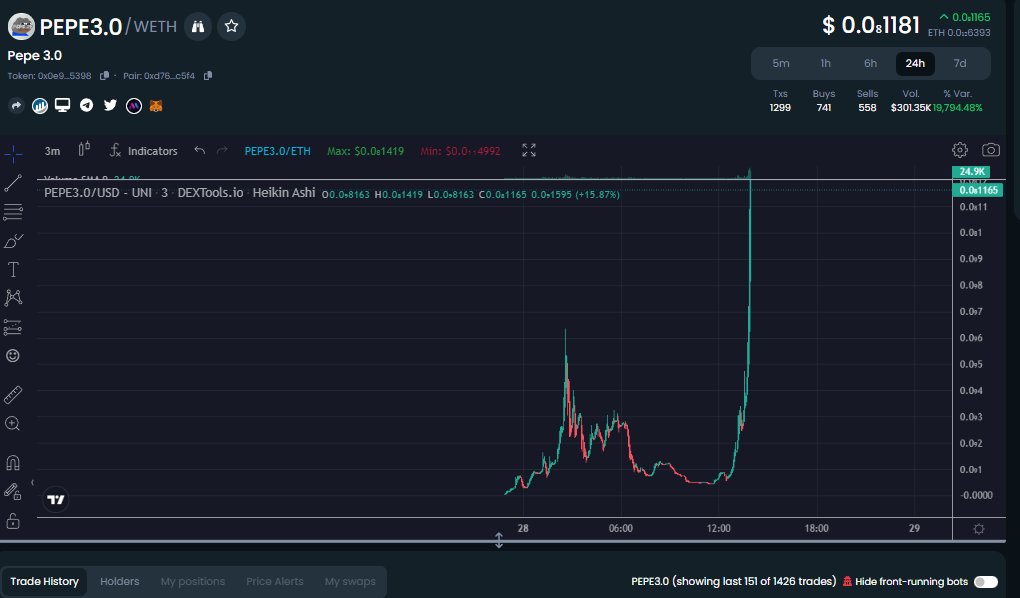Select the brush drawing tool
This screenshot has width=1020, height=598.
[13, 241]
